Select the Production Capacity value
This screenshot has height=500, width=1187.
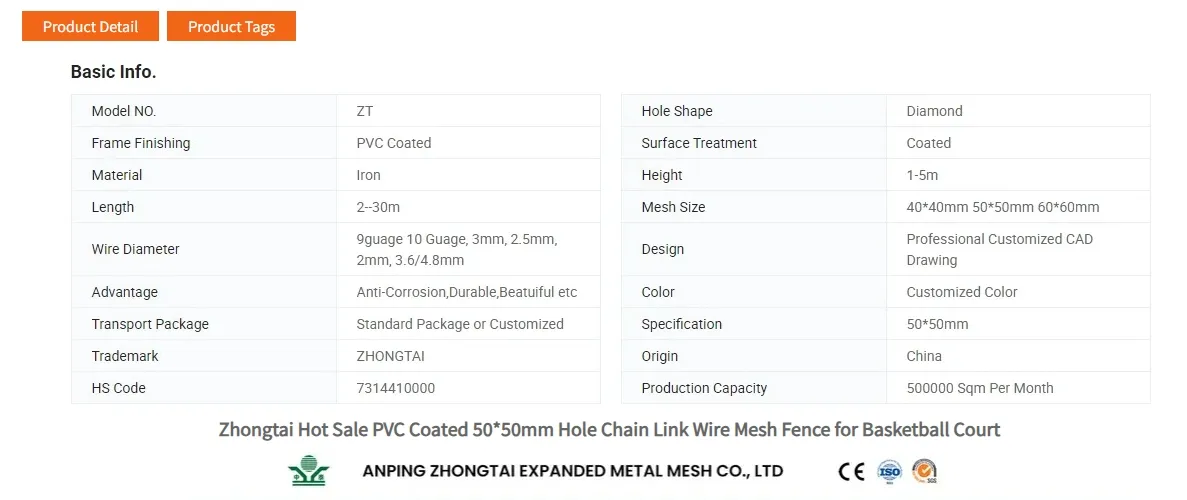[979, 388]
